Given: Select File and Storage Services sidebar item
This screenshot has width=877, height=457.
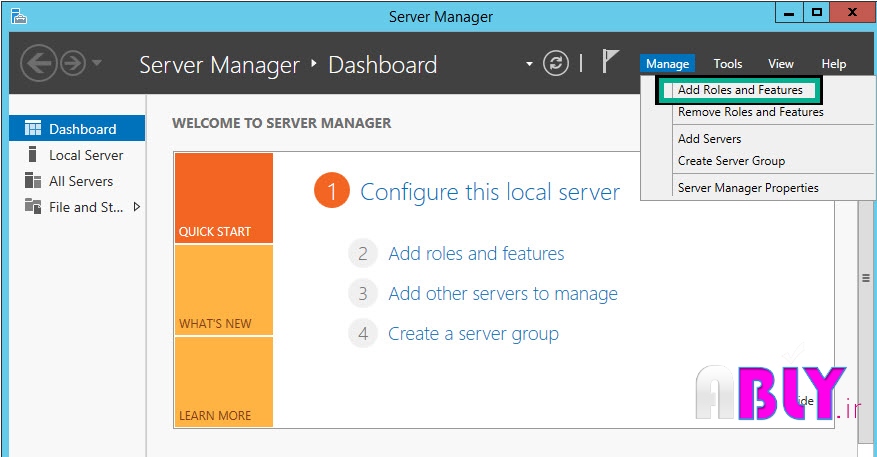Looking at the screenshot, I should point(77,207).
